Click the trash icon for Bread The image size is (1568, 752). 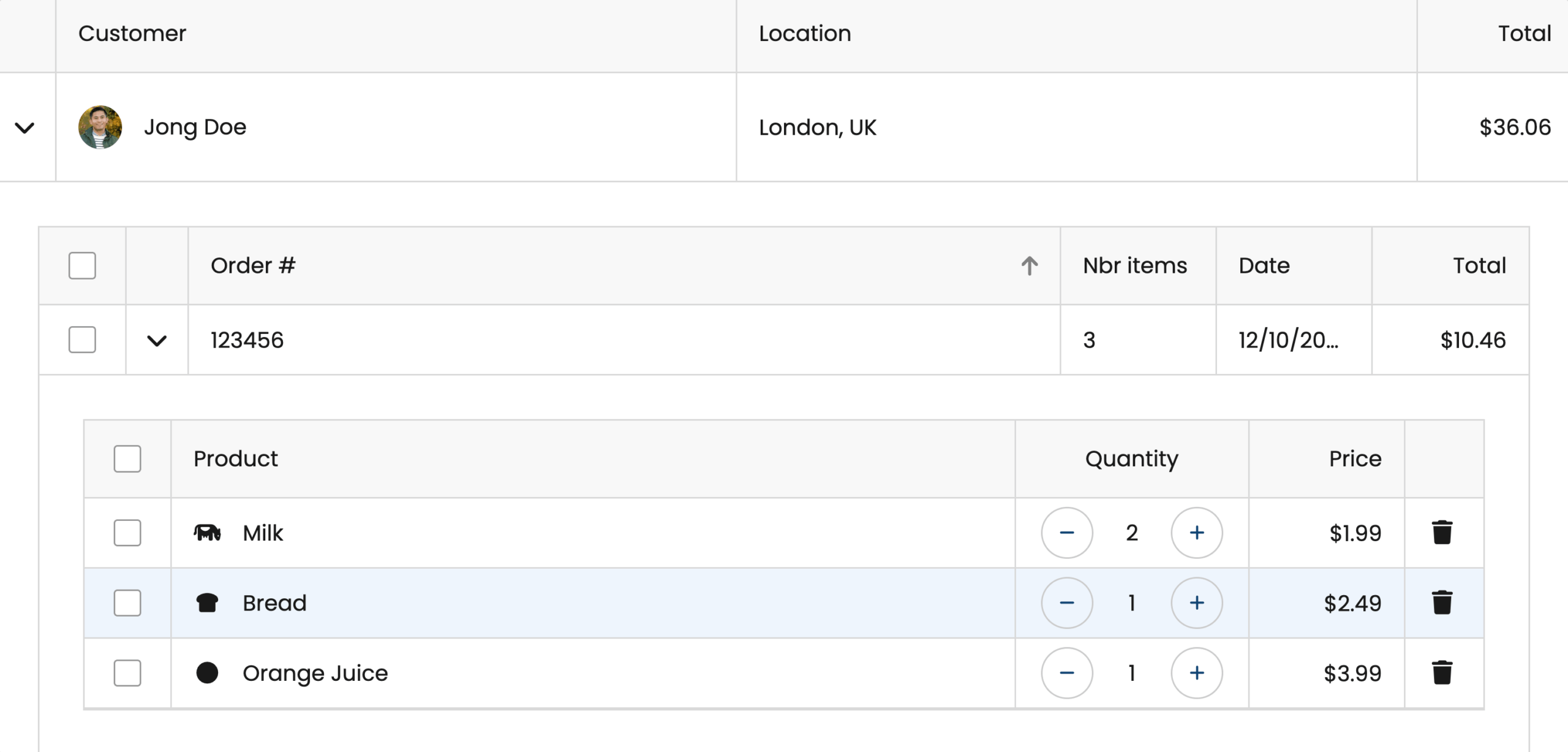[1442, 602]
